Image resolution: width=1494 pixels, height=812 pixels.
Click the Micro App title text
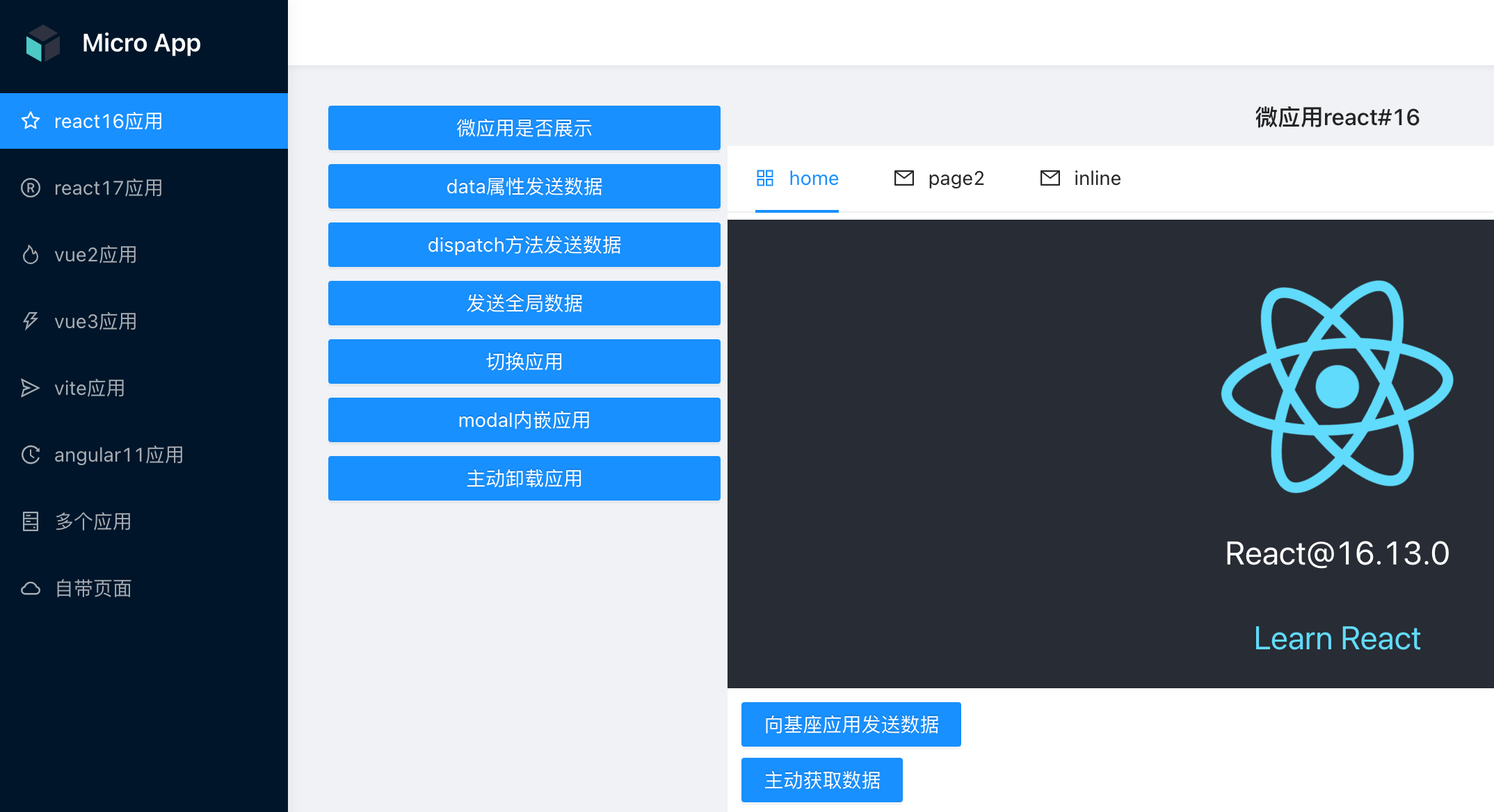coord(141,43)
